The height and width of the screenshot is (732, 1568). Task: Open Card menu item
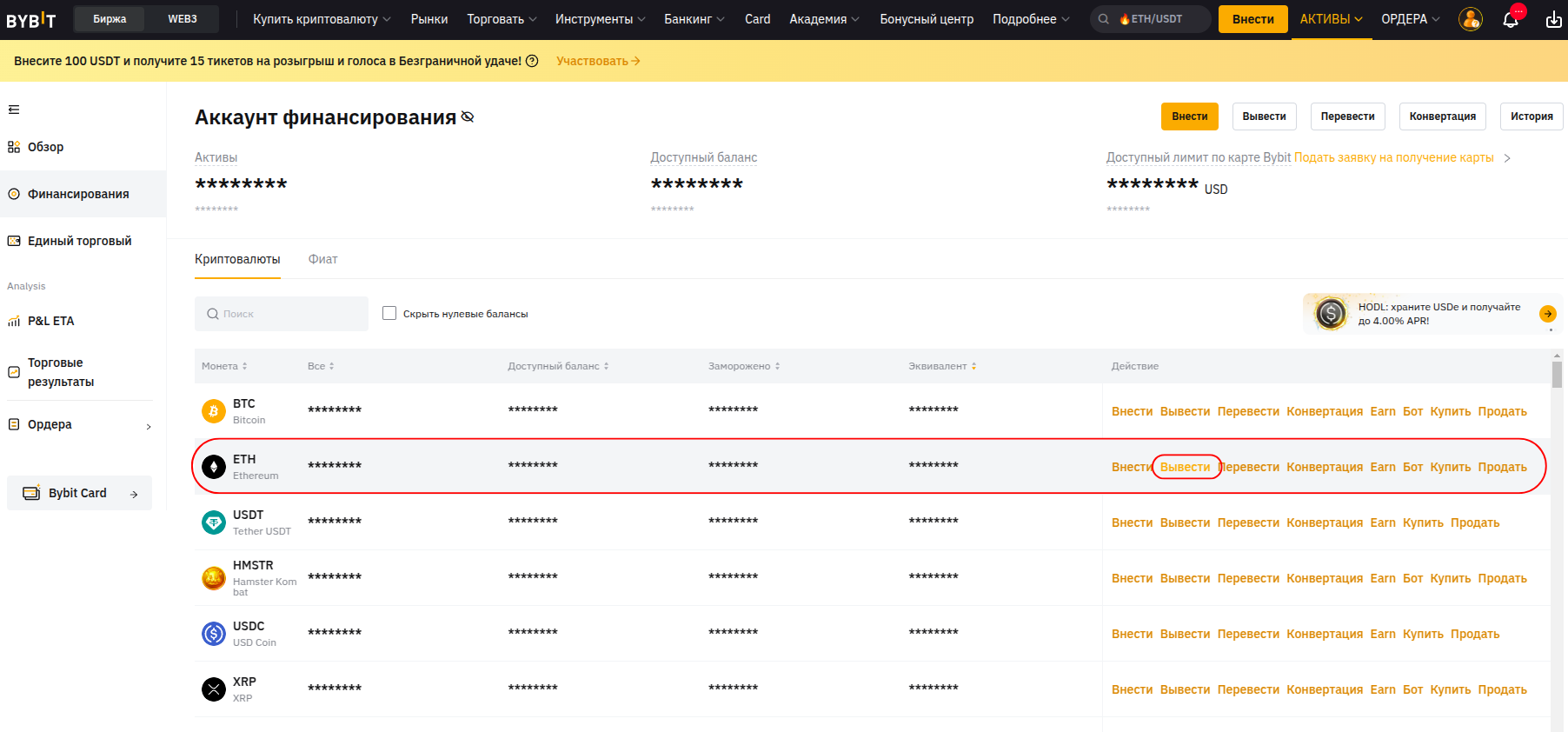coord(757,19)
